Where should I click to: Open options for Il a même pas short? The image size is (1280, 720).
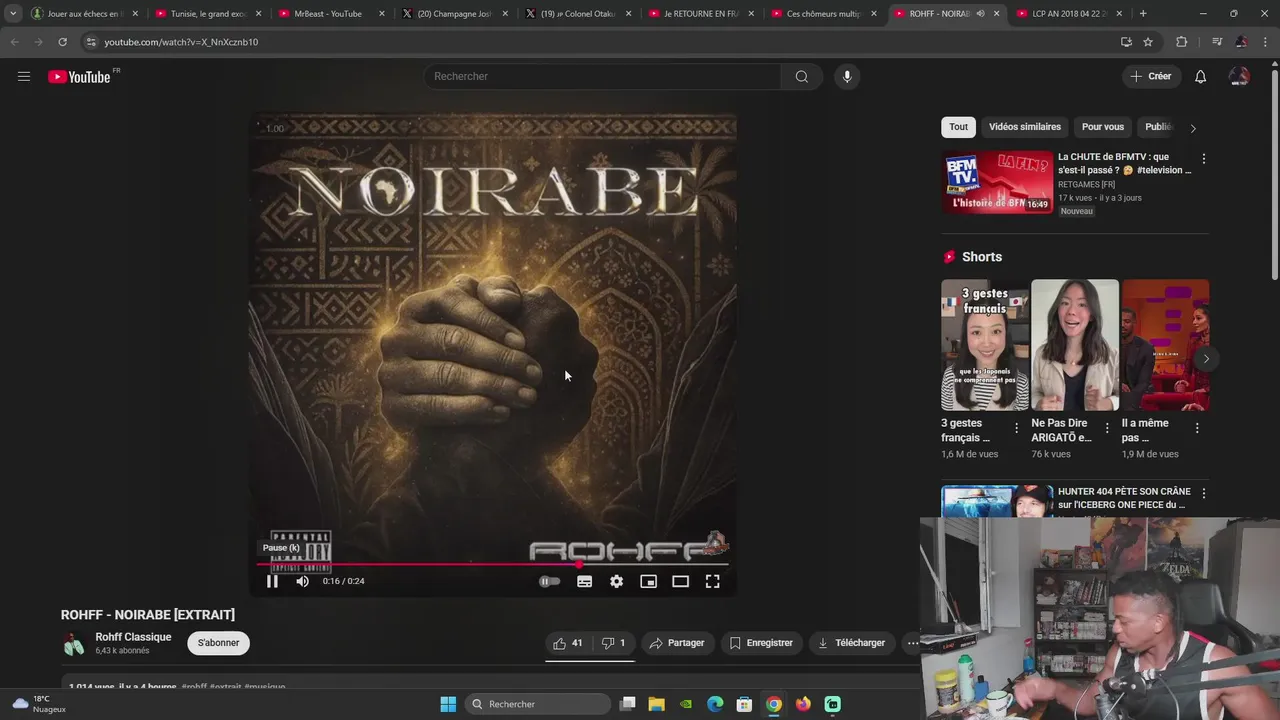[x=1197, y=428]
